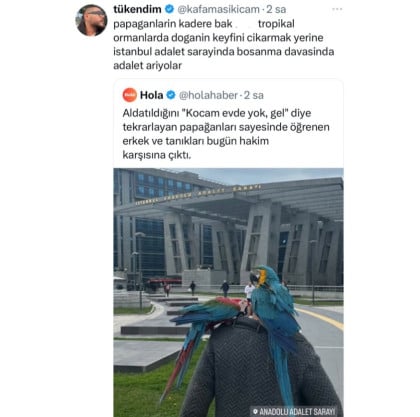Click Hola's orange profile logo

coord(130,95)
